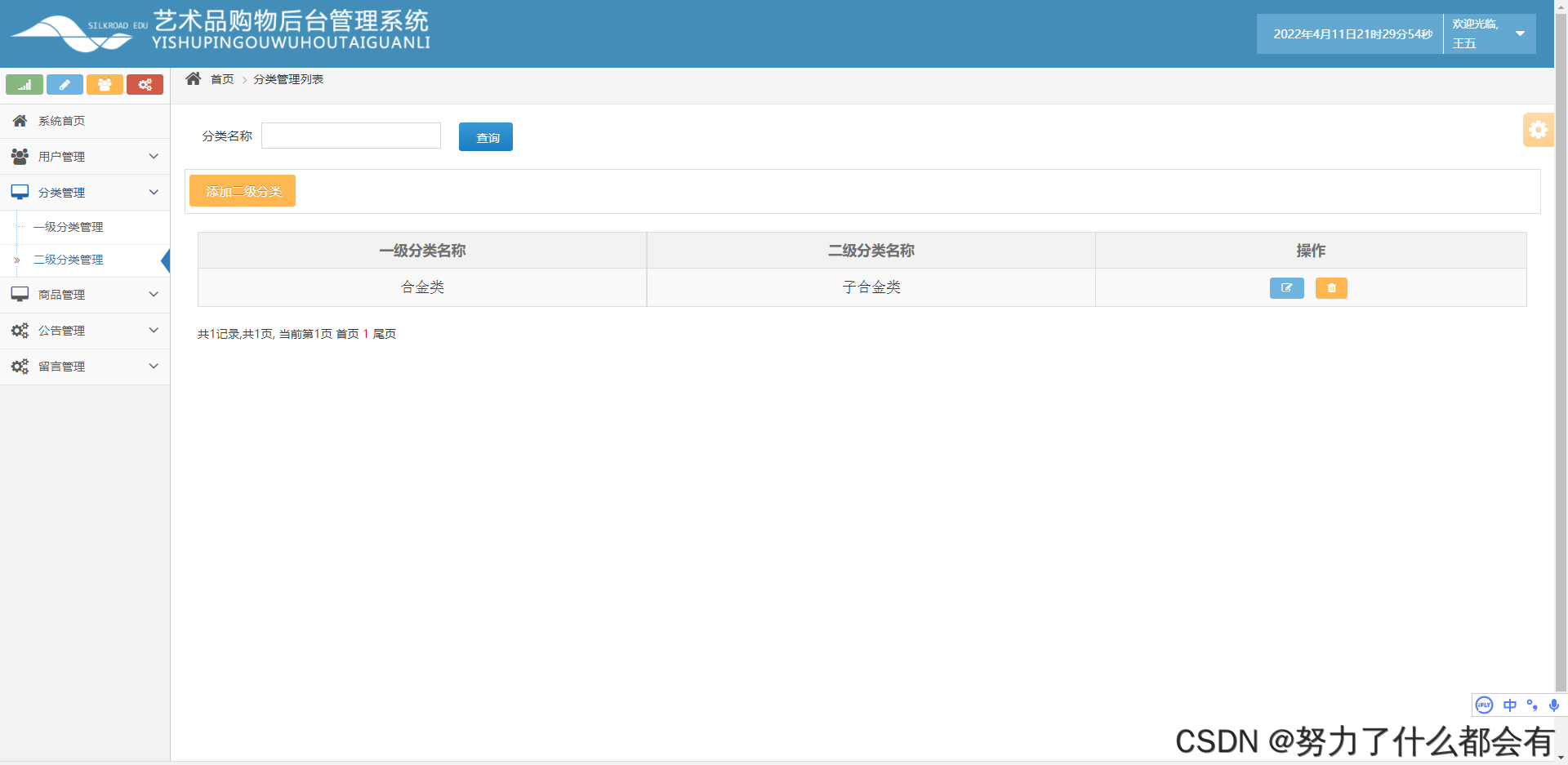Open 一级分类管理 submenu item
This screenshot has width=1568, height=765.
click(69, 227)
